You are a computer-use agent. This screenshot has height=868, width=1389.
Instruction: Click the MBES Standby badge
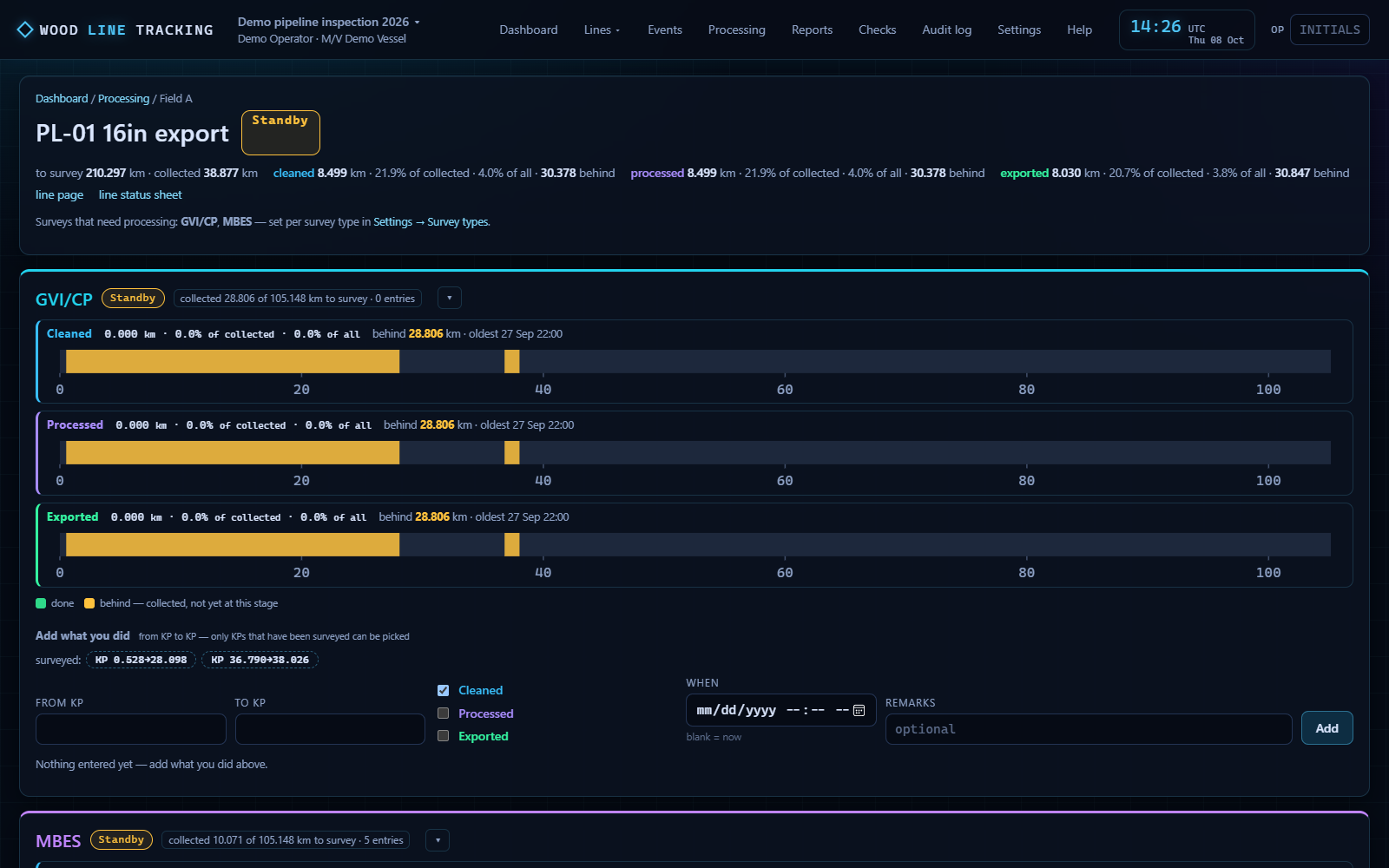click(122, 839)
